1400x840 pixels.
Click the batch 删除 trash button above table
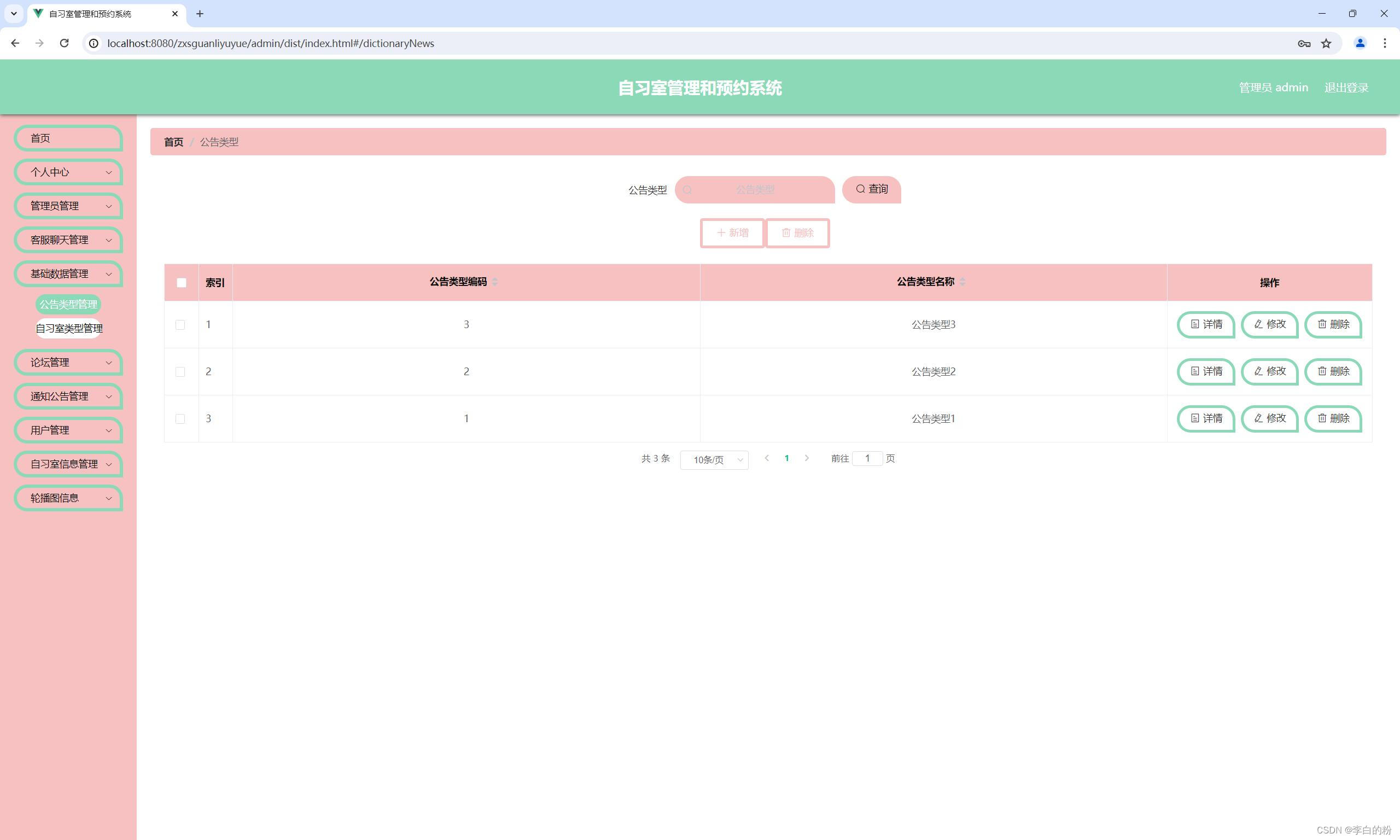pyautogui.click(x=797, y=232)
